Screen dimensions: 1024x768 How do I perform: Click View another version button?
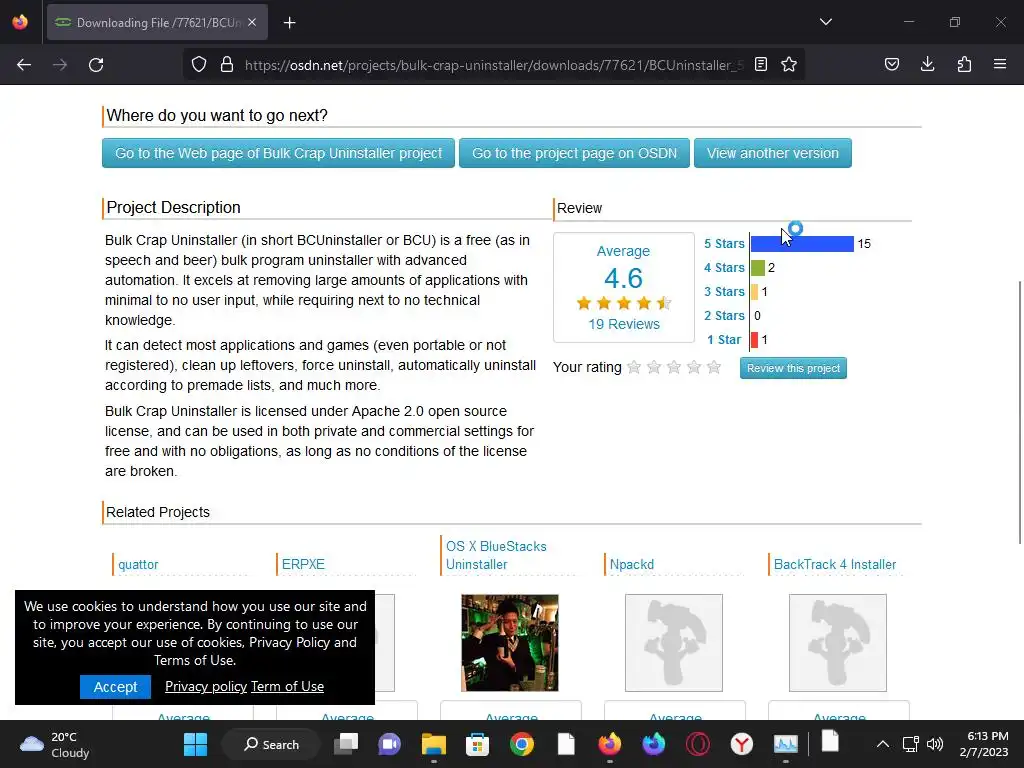coord(773,153)
